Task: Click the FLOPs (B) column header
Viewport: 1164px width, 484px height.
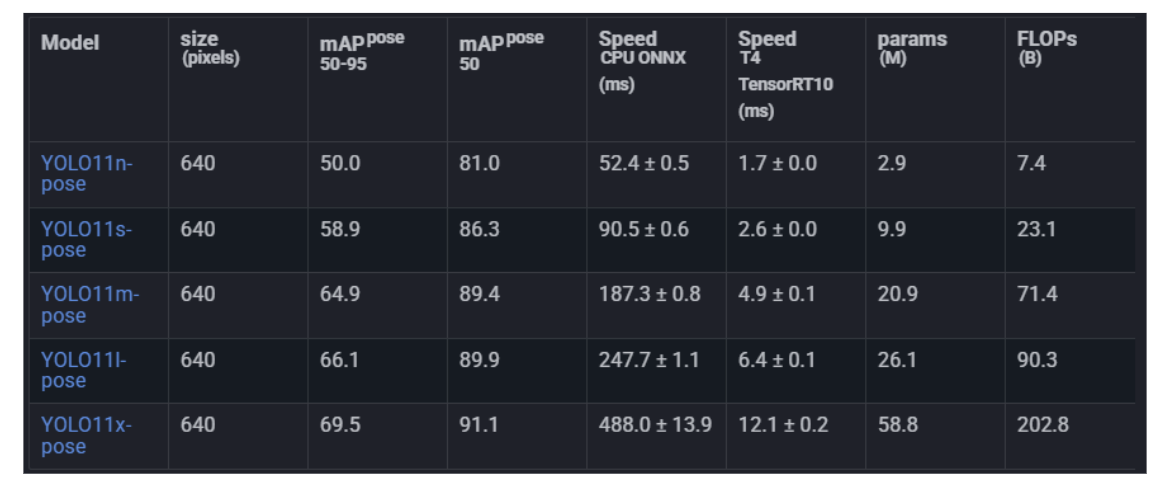Action: [x=1046, y=48]
